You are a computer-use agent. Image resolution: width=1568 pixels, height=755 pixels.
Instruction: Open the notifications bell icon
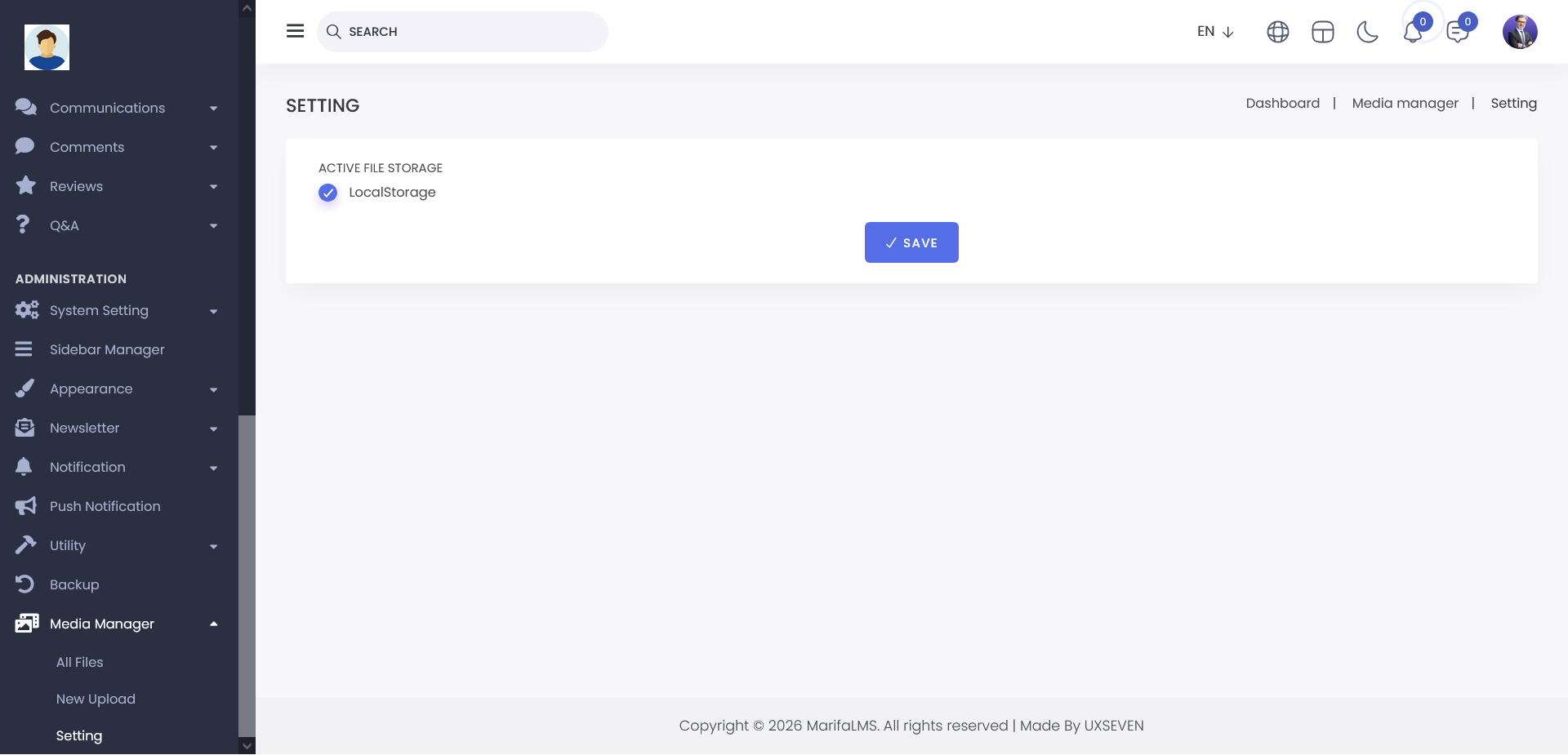(x=1413, y=33)
